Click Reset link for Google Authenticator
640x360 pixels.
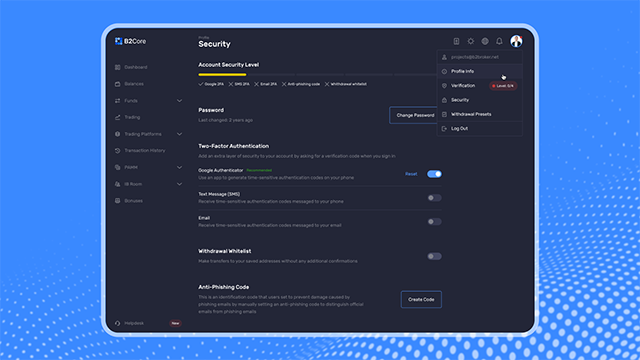click(x=411, y=174)
